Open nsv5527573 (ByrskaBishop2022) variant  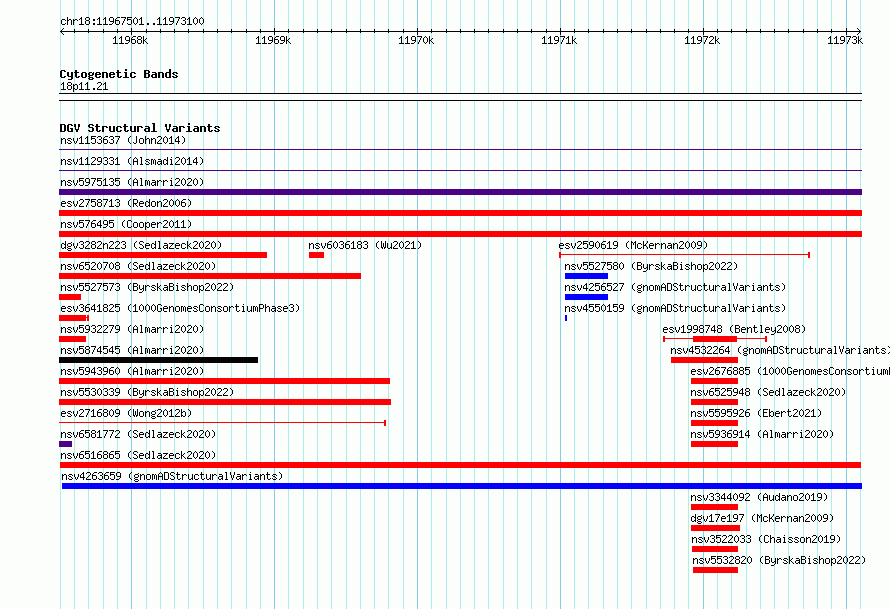pos(147,287)
